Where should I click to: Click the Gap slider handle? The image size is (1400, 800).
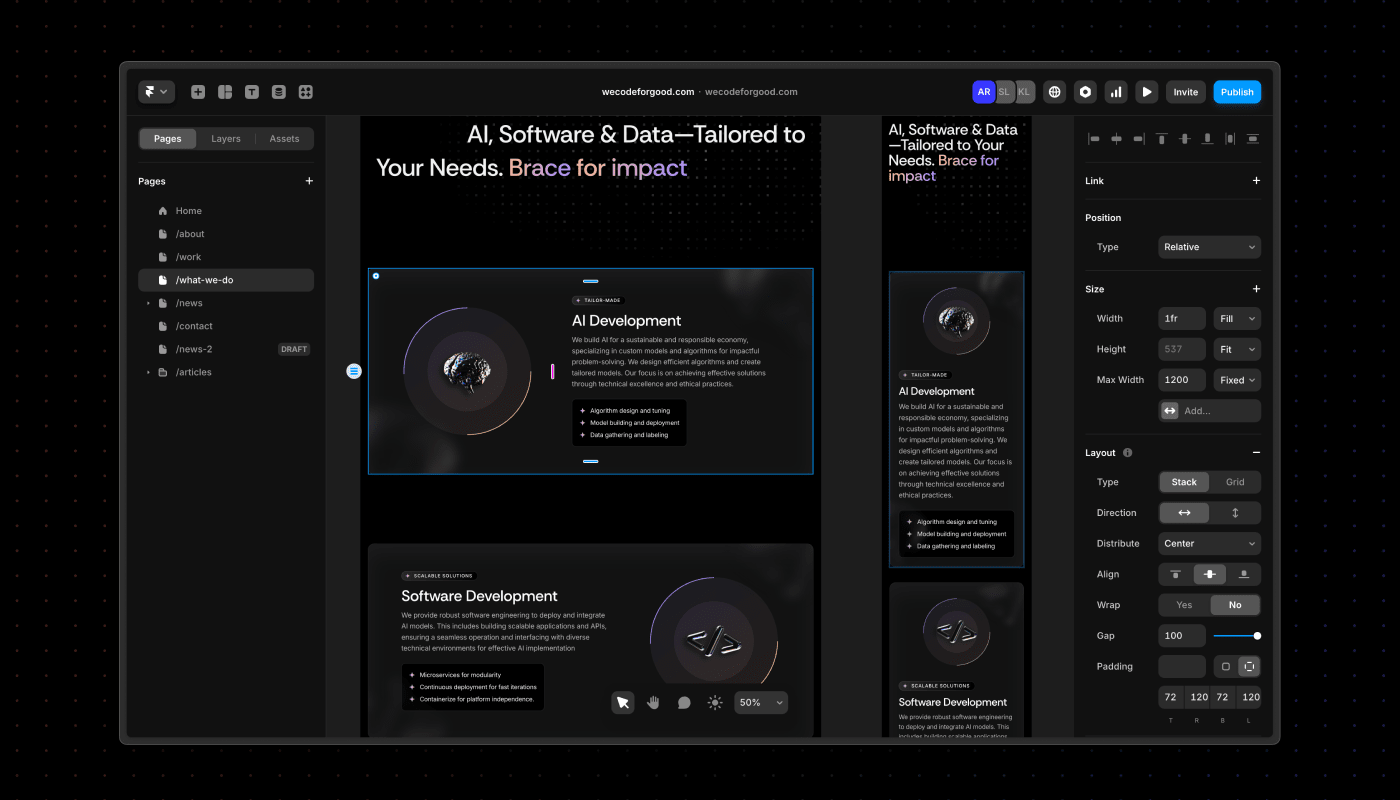point(1257,636)
